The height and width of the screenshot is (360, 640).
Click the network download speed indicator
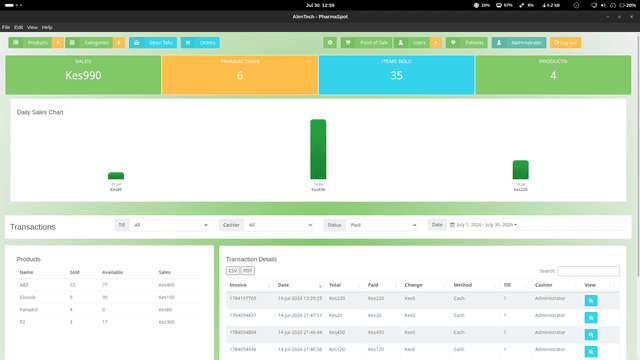click(551, 5)
